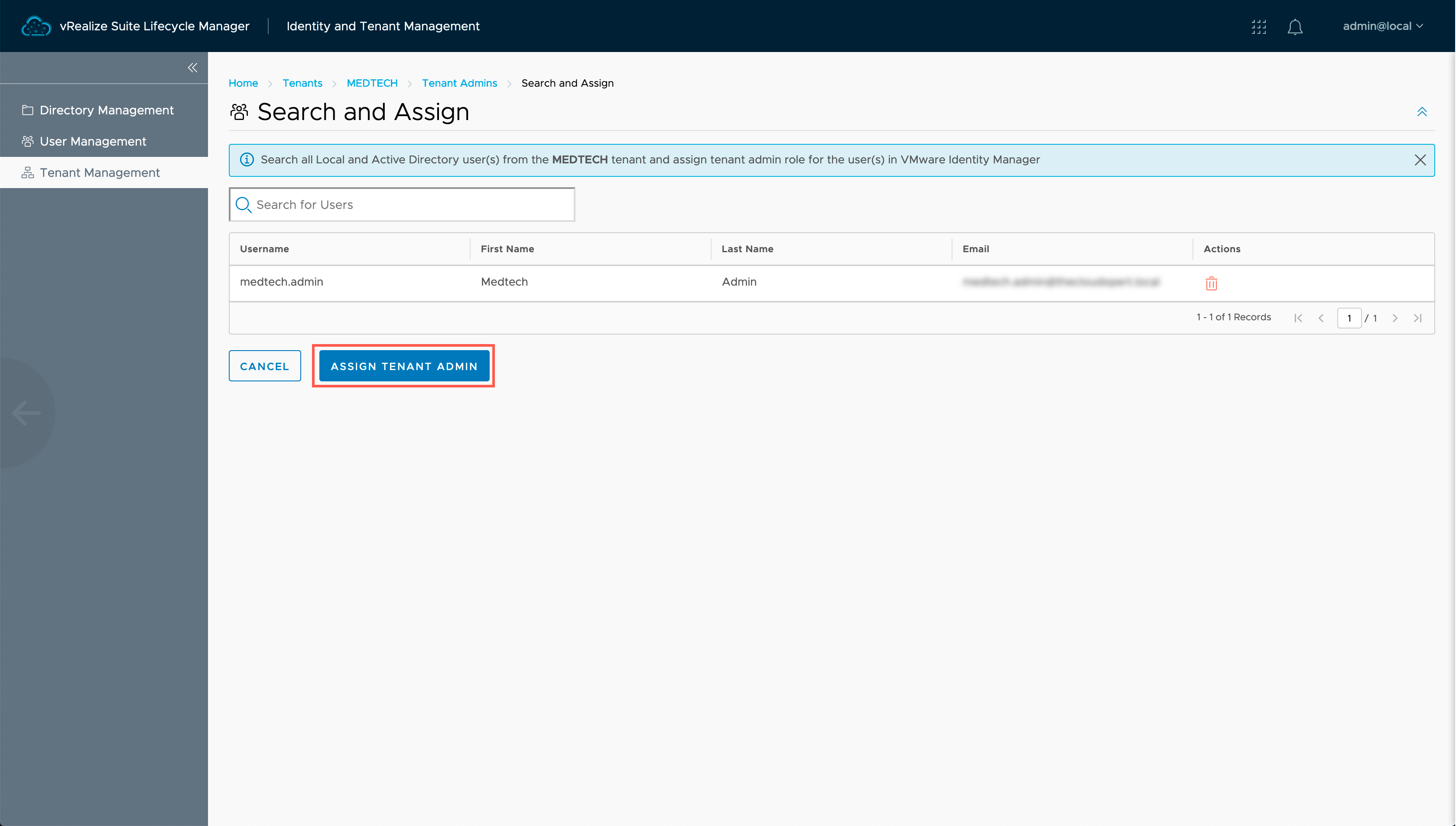This screenshot has width=1456, height=826.
Task: Open the apps grid launcher
Action: click(x=1258, y=27)
